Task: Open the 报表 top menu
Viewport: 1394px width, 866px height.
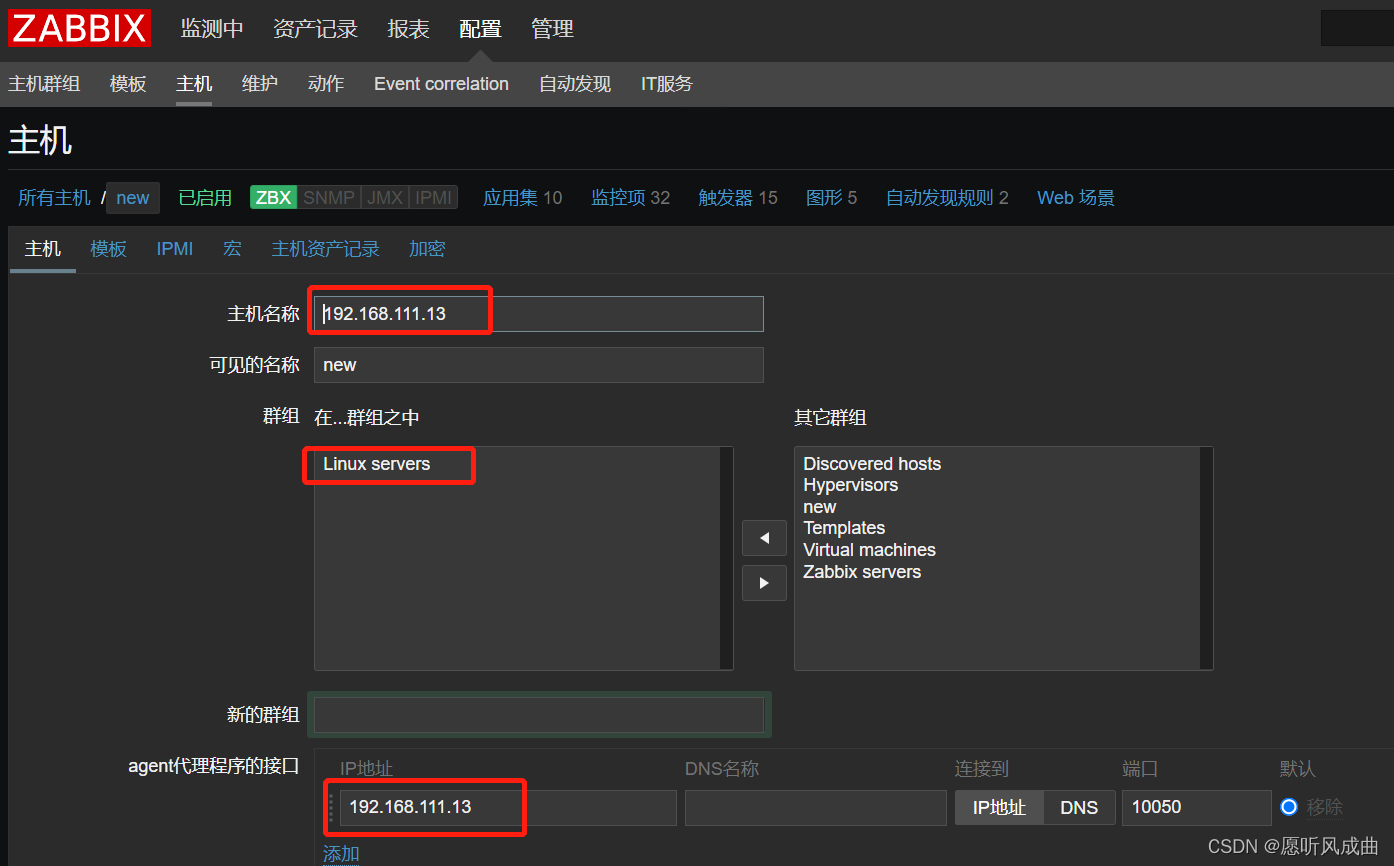Action: click(x=408, y=29)
